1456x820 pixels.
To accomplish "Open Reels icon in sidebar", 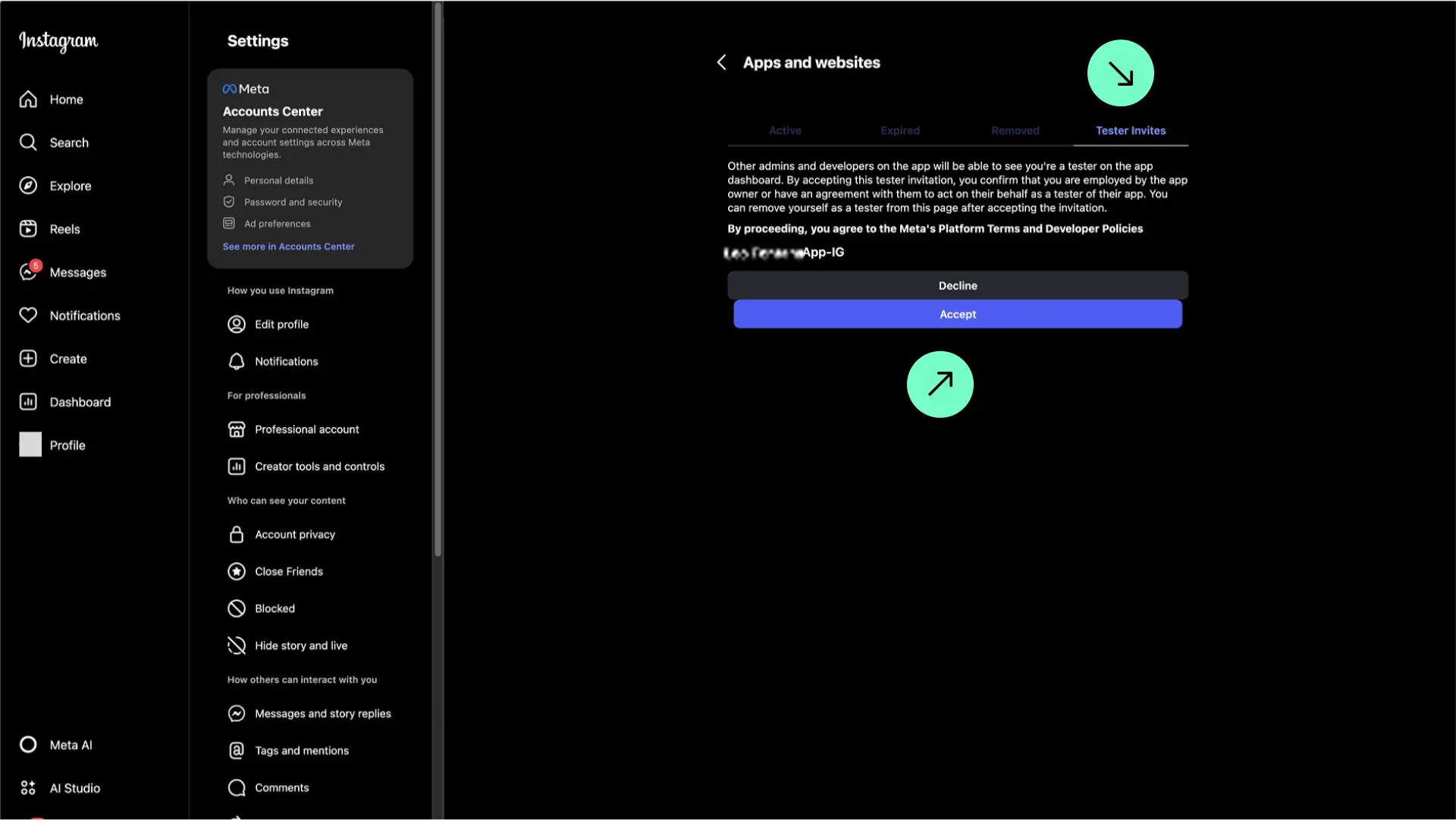I will pos(28,229).
